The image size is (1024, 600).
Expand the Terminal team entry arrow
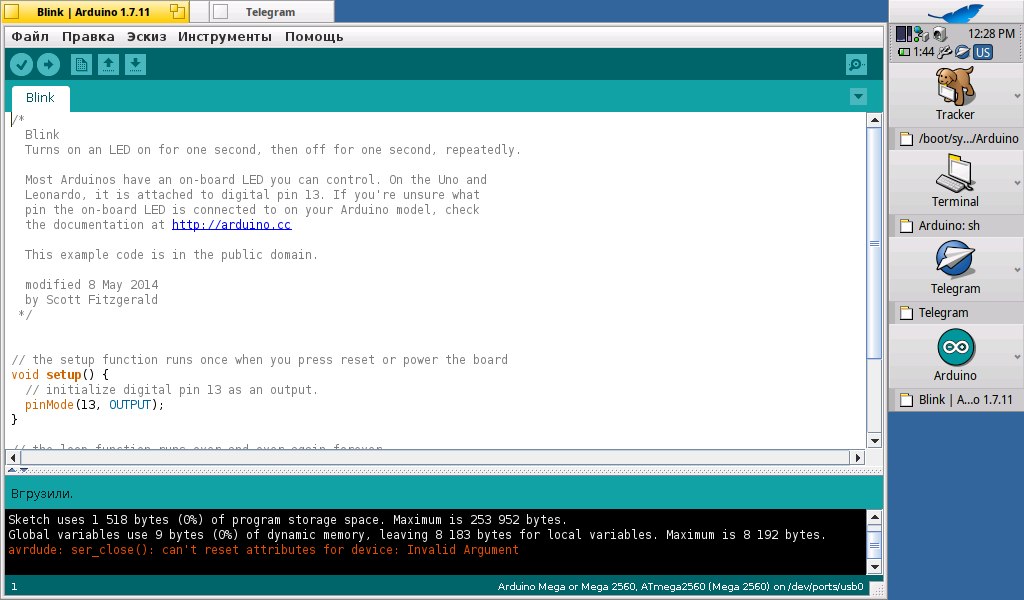1017,183
